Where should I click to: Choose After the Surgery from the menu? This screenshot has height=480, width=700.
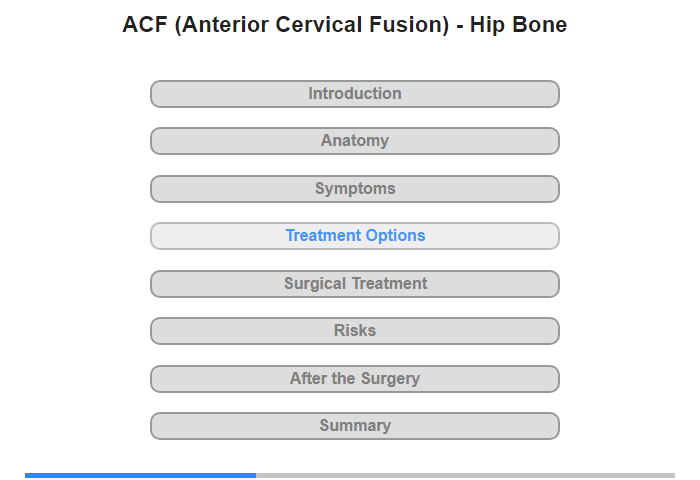pyautogui.click(x=354, y=379)
